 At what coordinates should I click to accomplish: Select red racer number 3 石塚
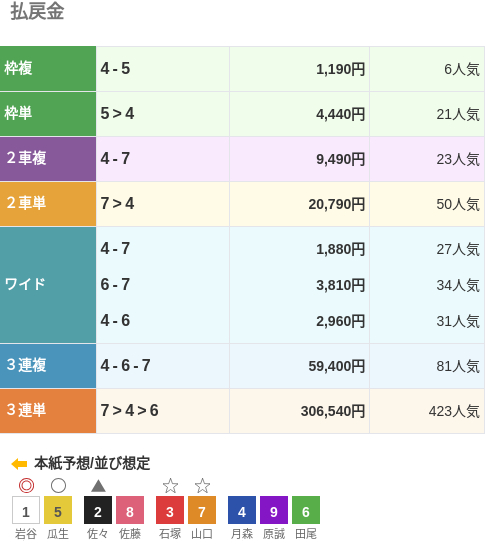(x=170, y=510)
